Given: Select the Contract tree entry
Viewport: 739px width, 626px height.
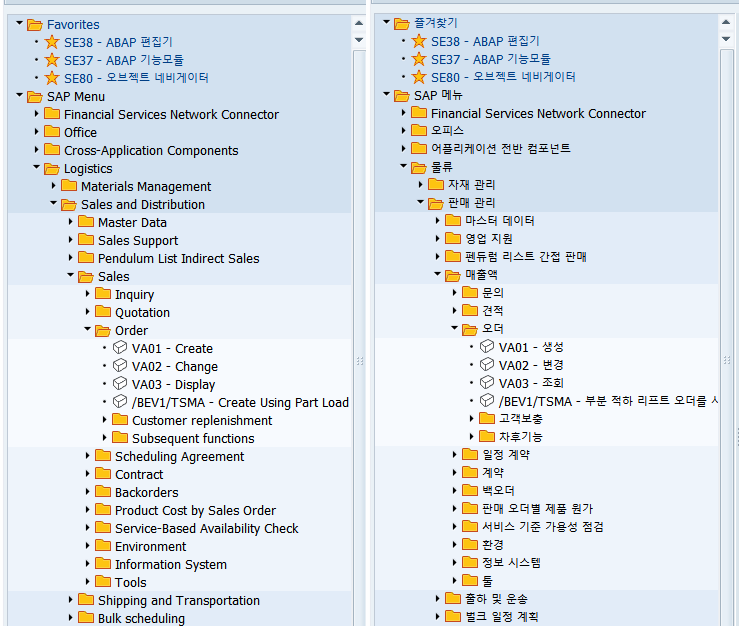Looking at the screenshot, I should 139,474.
